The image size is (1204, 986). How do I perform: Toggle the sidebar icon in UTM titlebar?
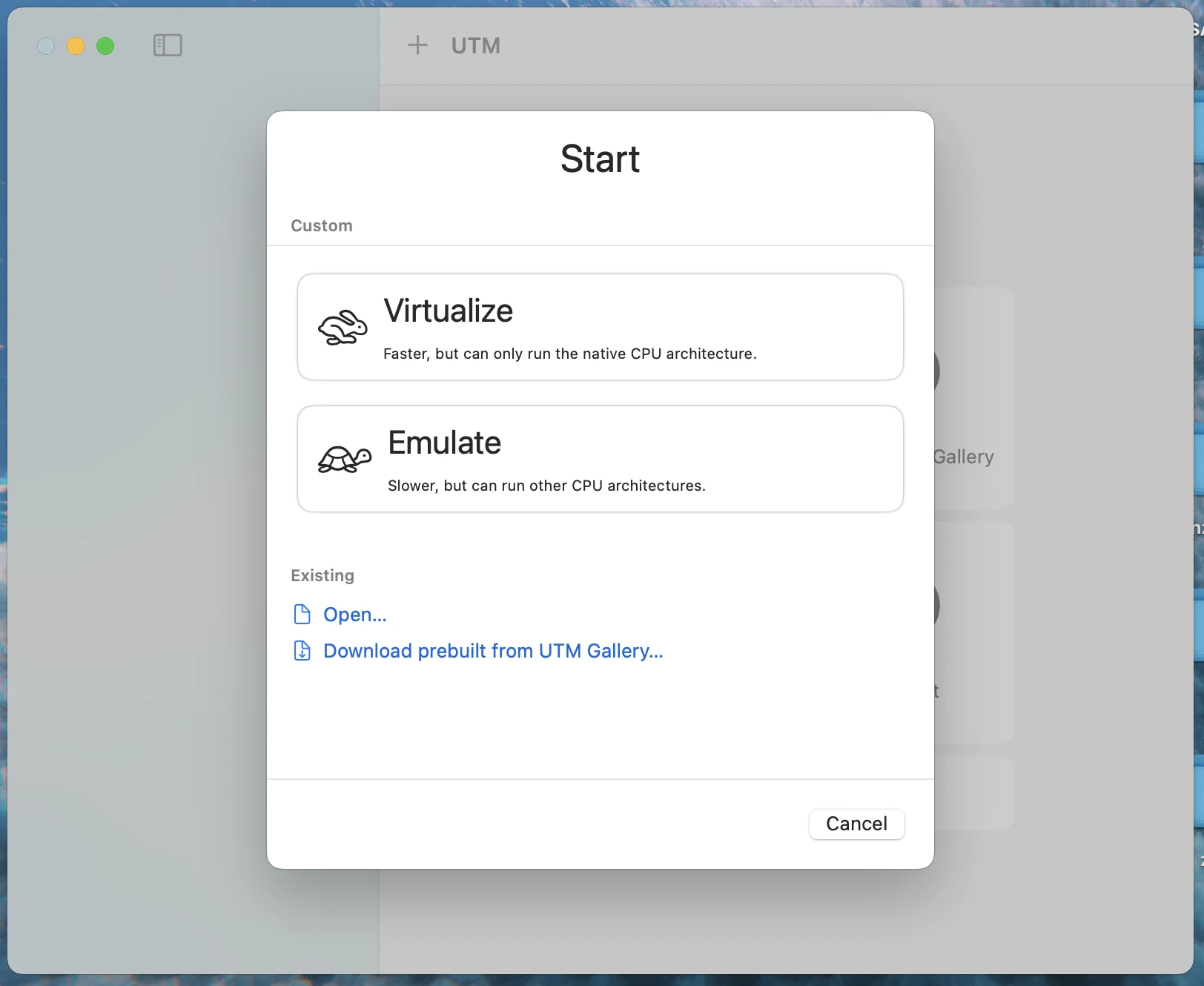(168, 45)
